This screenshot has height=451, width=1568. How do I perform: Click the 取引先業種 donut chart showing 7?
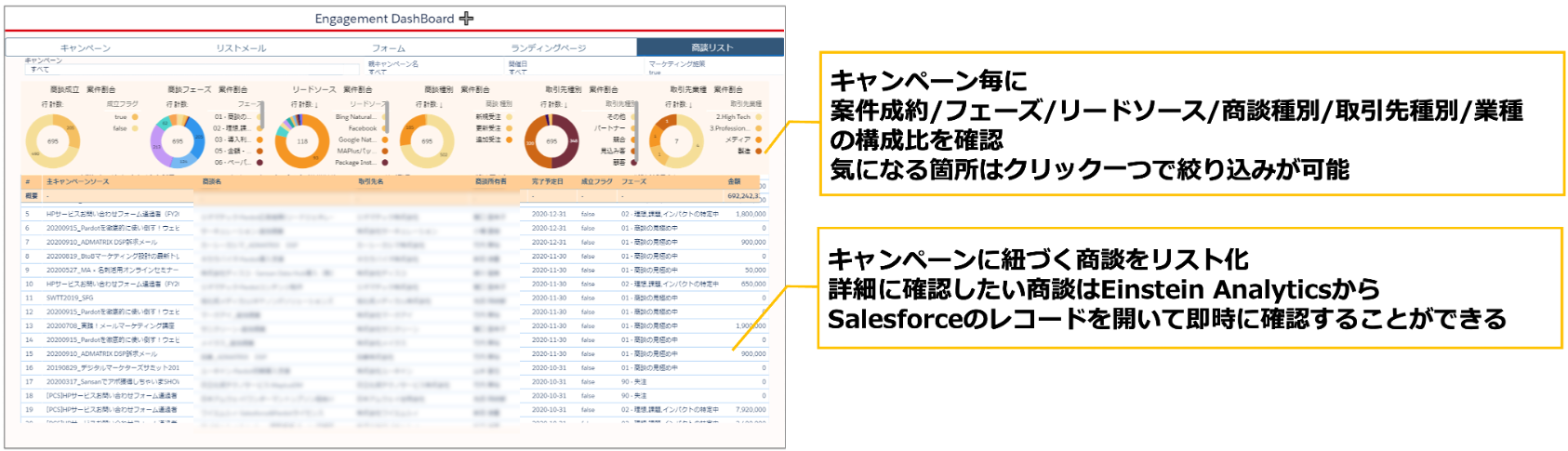(676, 141)
